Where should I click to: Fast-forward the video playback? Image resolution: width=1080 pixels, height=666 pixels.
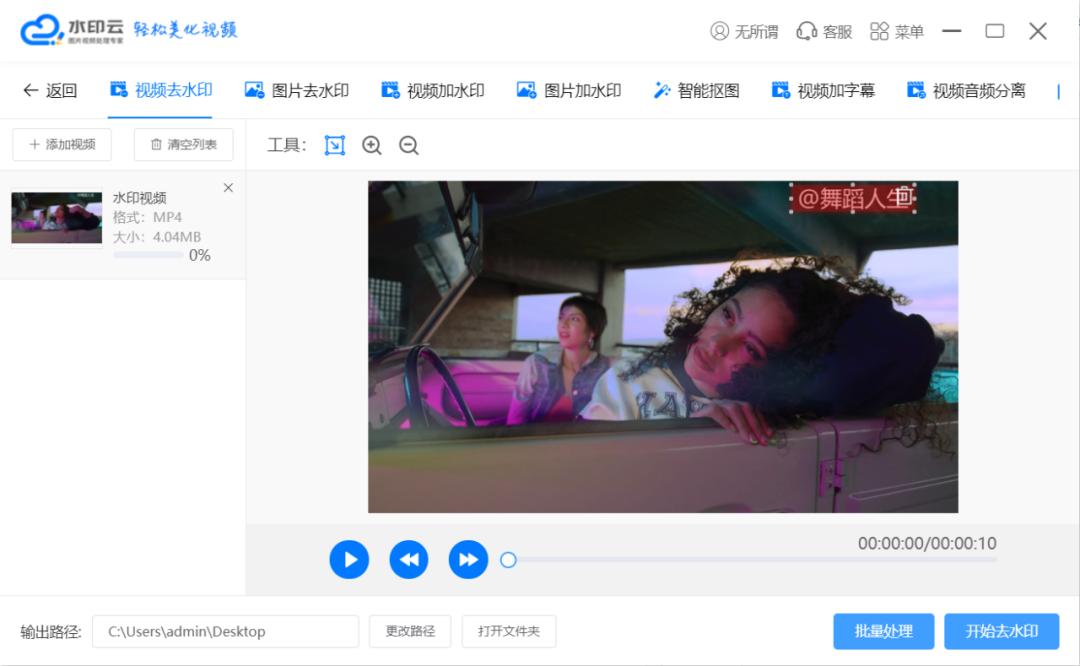(467, 559)
